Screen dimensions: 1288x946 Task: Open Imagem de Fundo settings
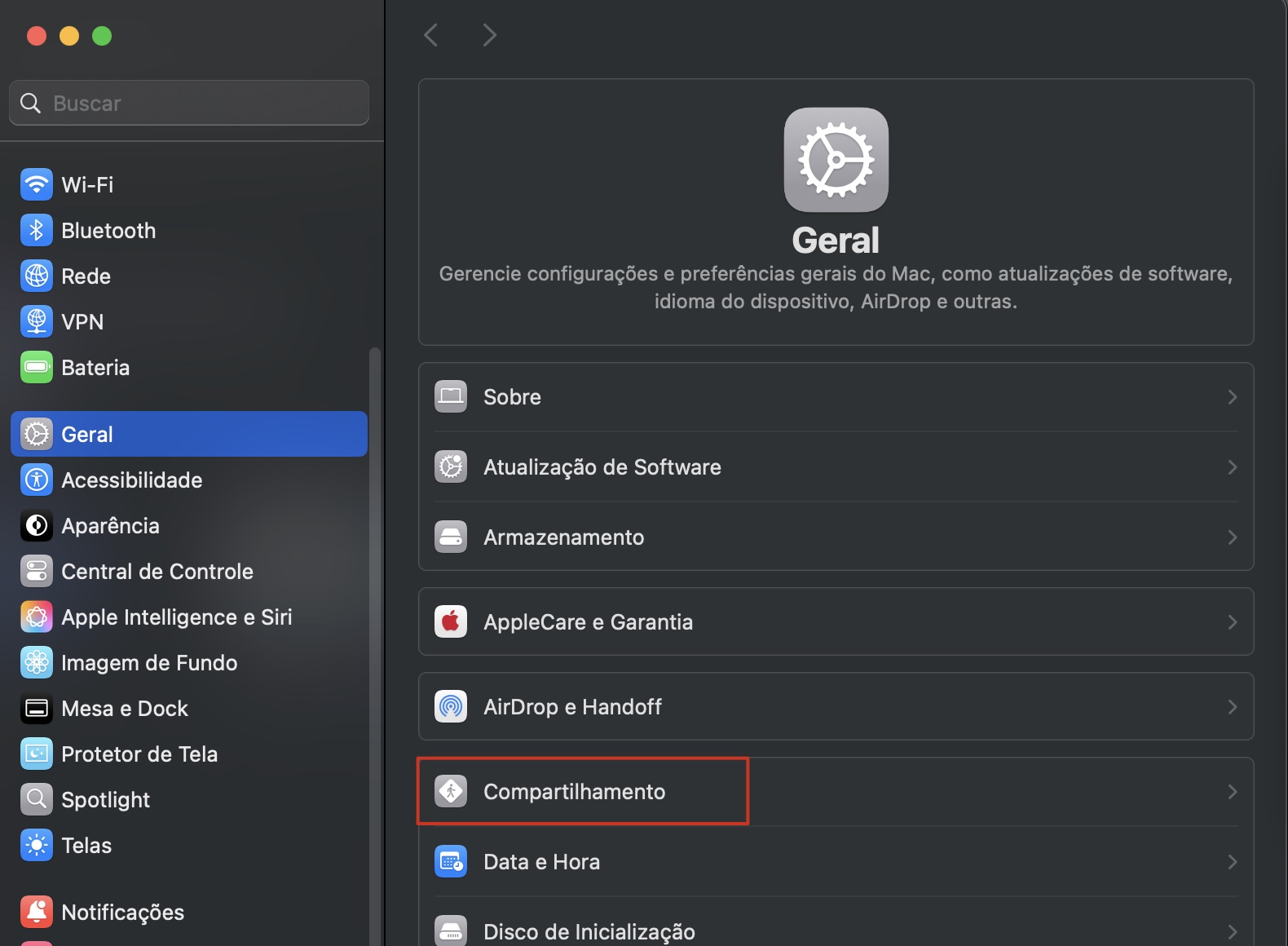coord(36,662)
